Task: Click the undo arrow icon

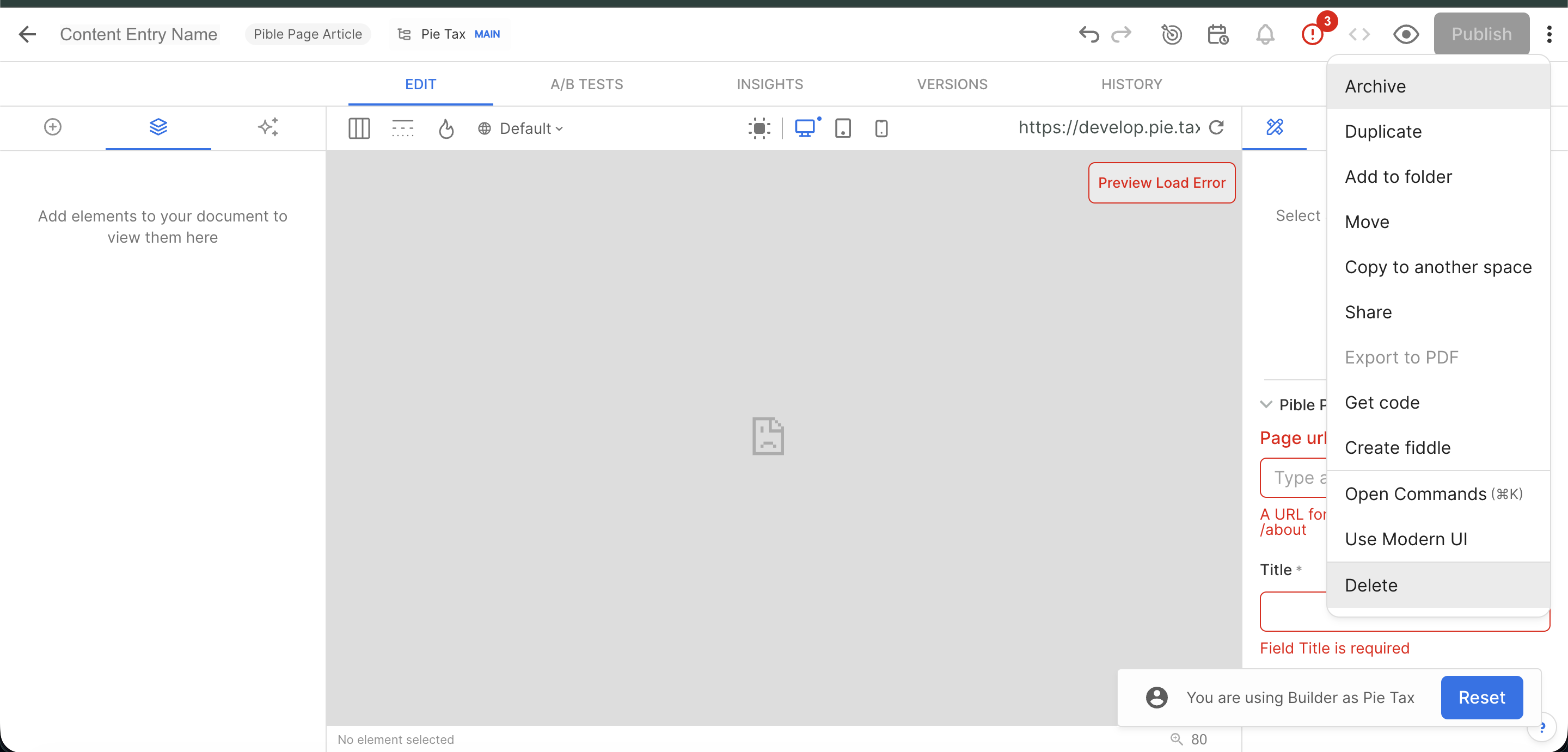Action: coord(1089,34)
